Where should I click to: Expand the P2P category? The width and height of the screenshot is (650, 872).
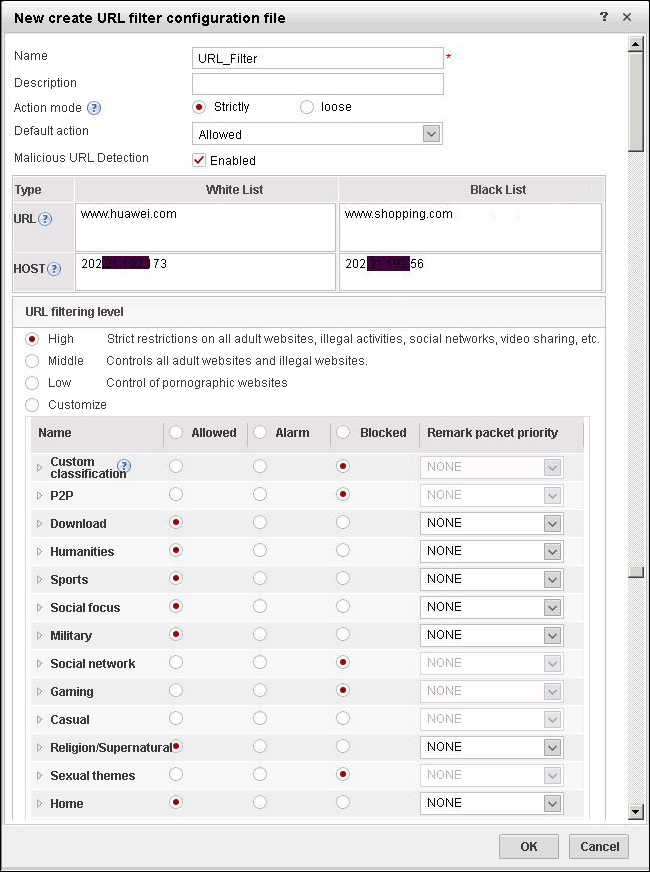pyautogui.click(x=39, y=495)
